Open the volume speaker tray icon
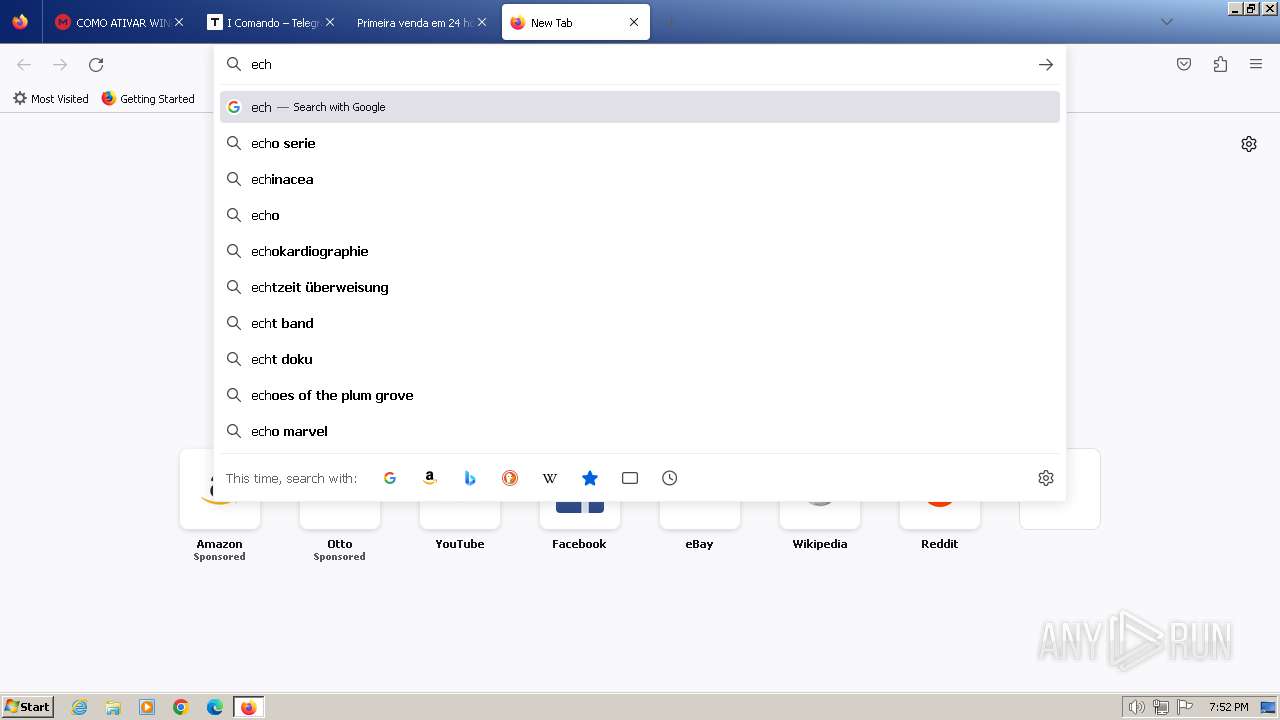 1136,707
